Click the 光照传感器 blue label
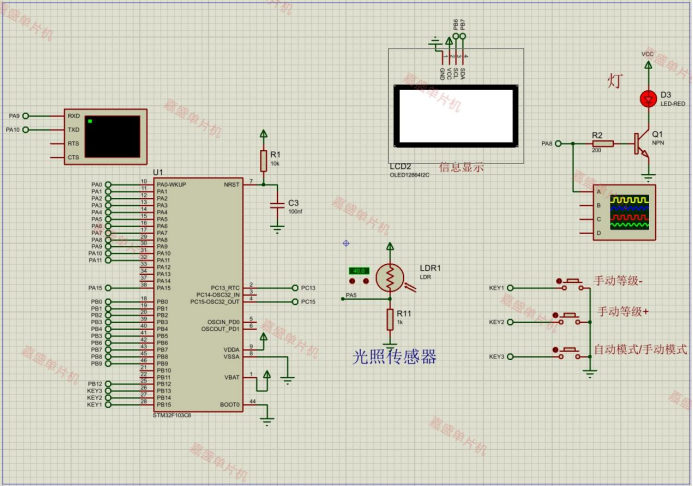 [394, 357]
